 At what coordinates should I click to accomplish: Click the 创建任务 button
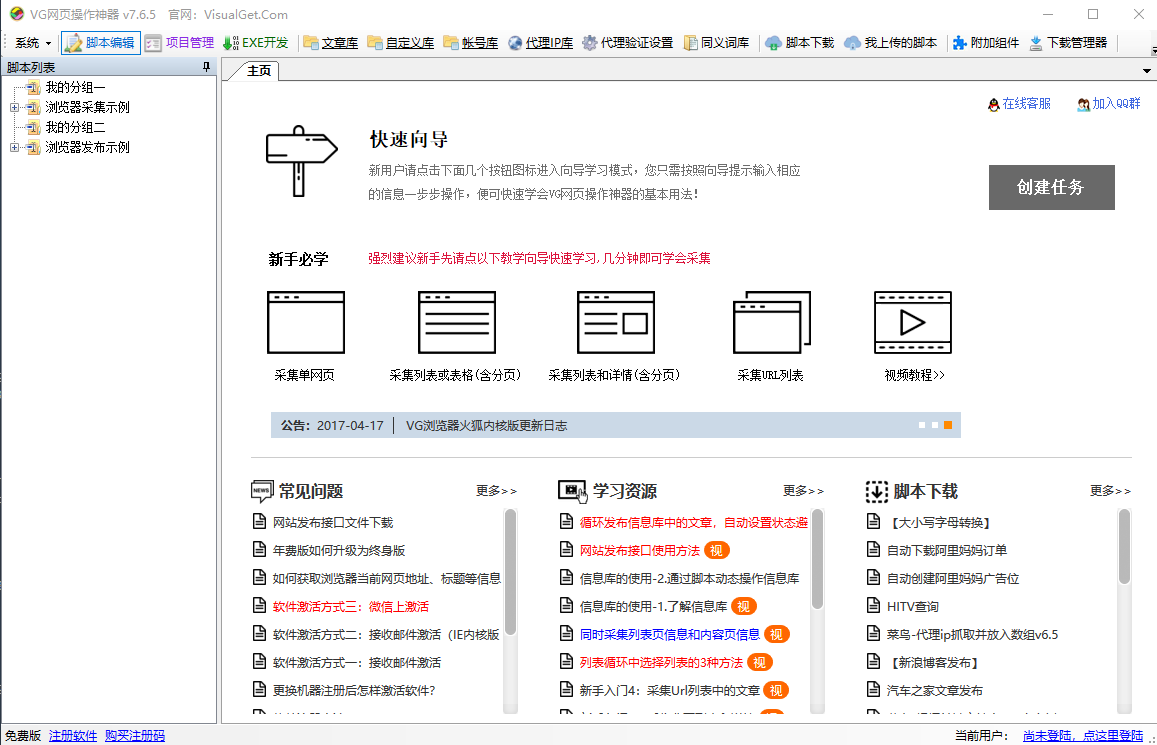point(1051,187)
